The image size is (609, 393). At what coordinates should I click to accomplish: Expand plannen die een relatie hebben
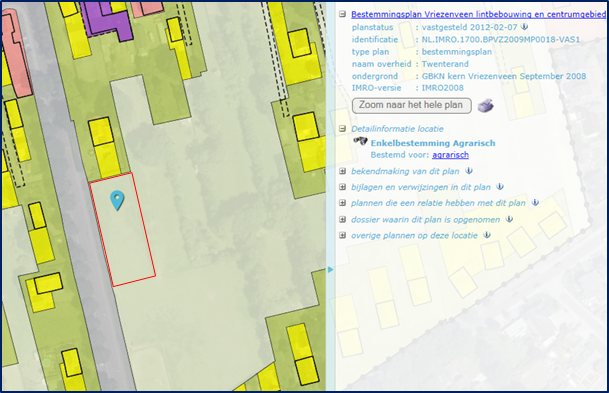[342, 203]
